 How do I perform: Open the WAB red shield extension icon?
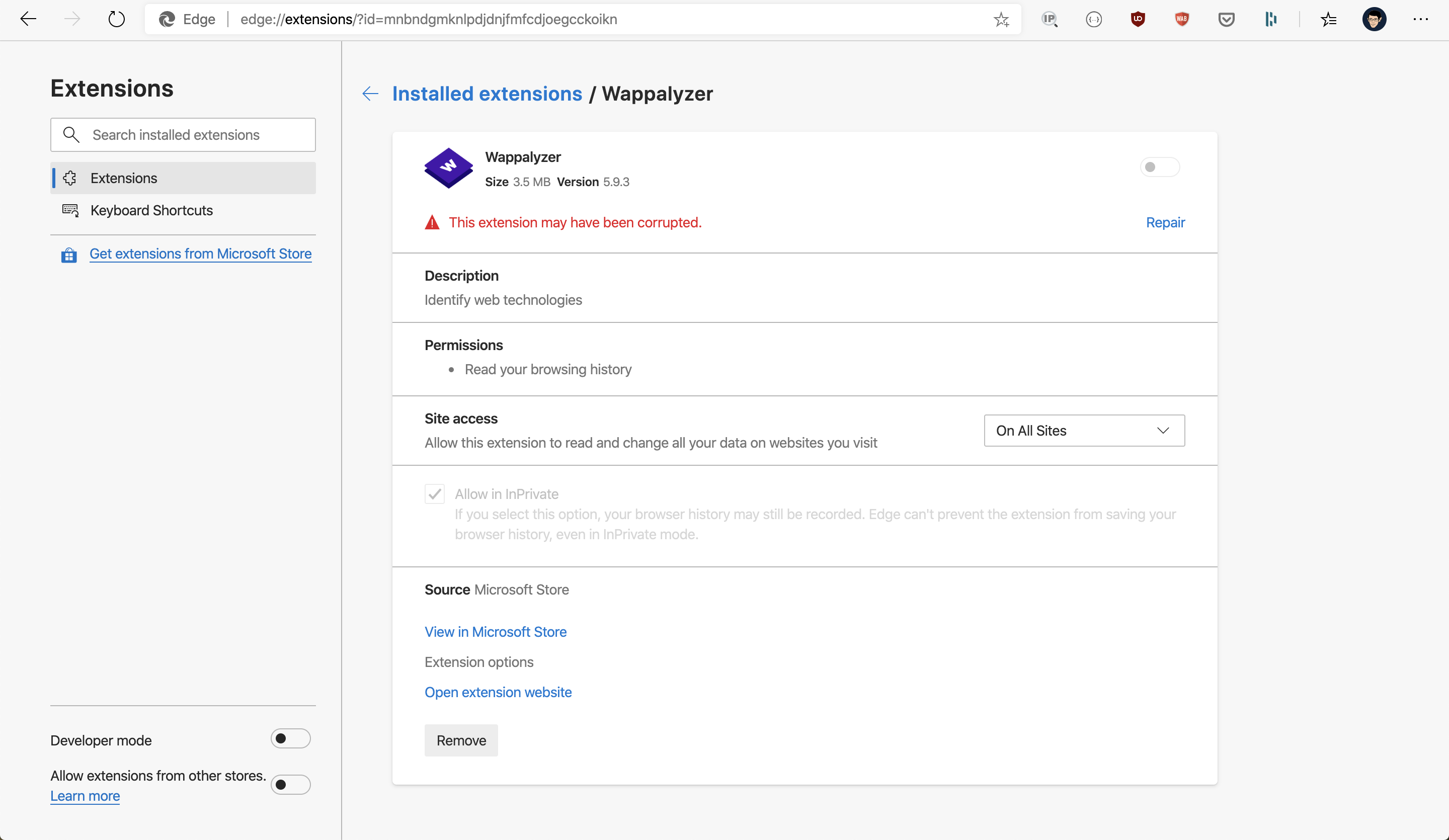coord(1182,19)
